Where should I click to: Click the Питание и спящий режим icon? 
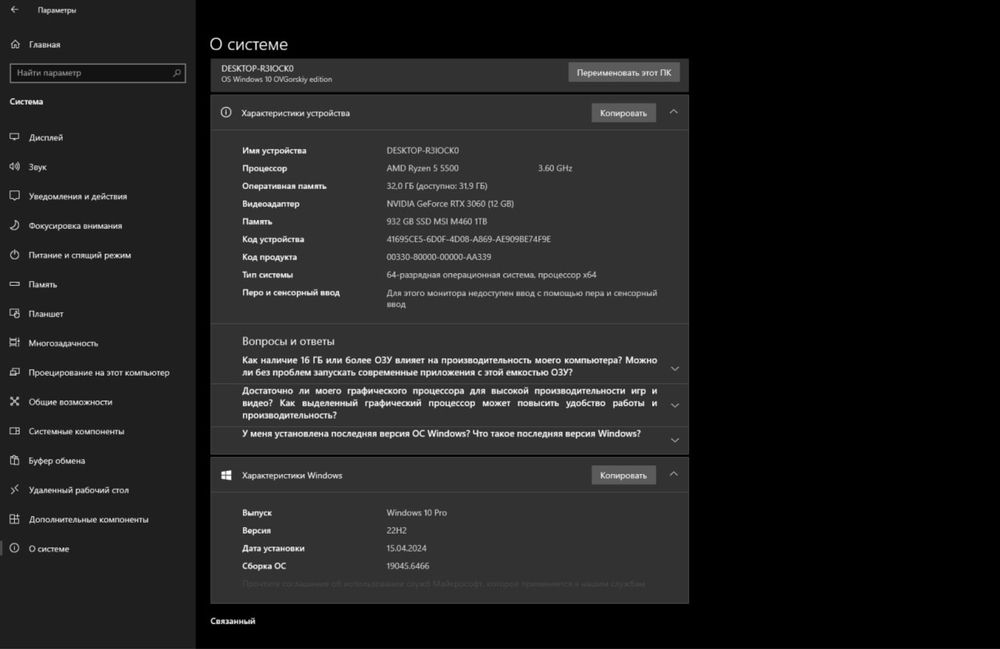click(x=15, y=254)
